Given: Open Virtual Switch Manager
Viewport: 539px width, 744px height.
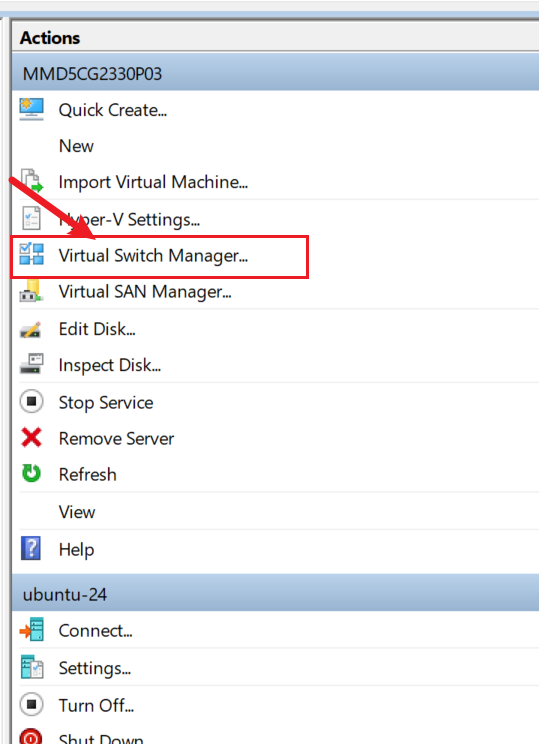Looking at the screenshot, I should click(x=153, y=256).
